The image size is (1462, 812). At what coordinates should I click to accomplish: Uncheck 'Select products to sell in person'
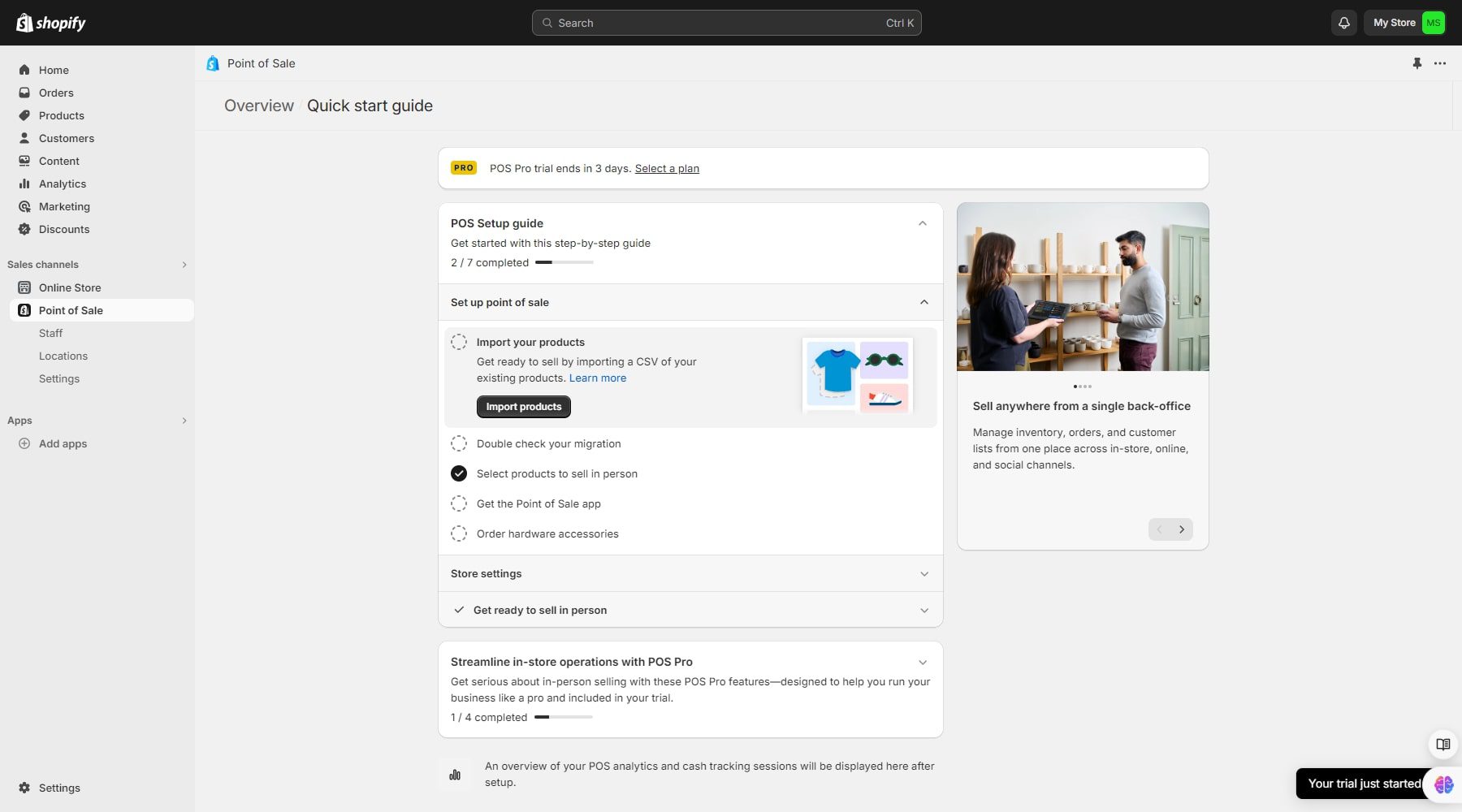pyautogui.click(x=458, y=473)
